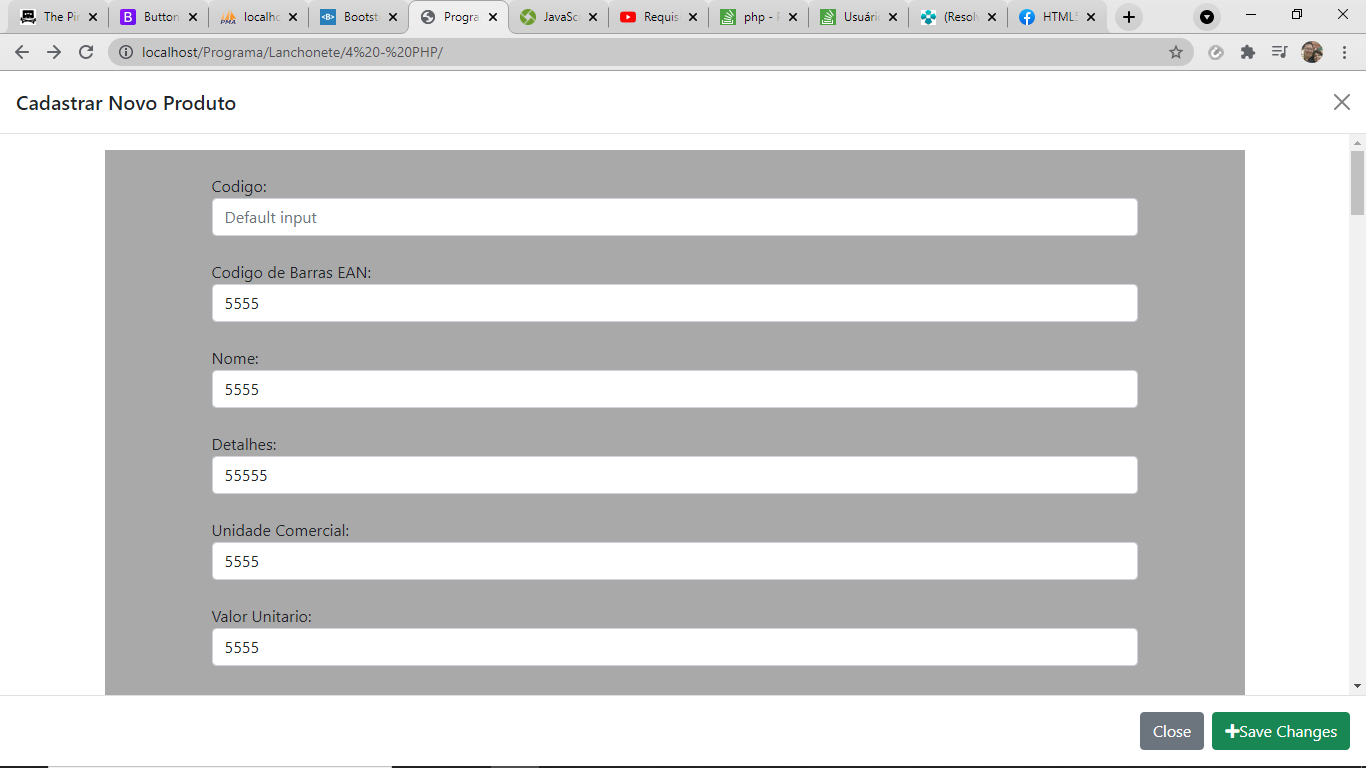Image resolution: width=1366 pixels, height=768 pixels.
Task: Click the site information icon in address bar
Action: click(126, 52)
